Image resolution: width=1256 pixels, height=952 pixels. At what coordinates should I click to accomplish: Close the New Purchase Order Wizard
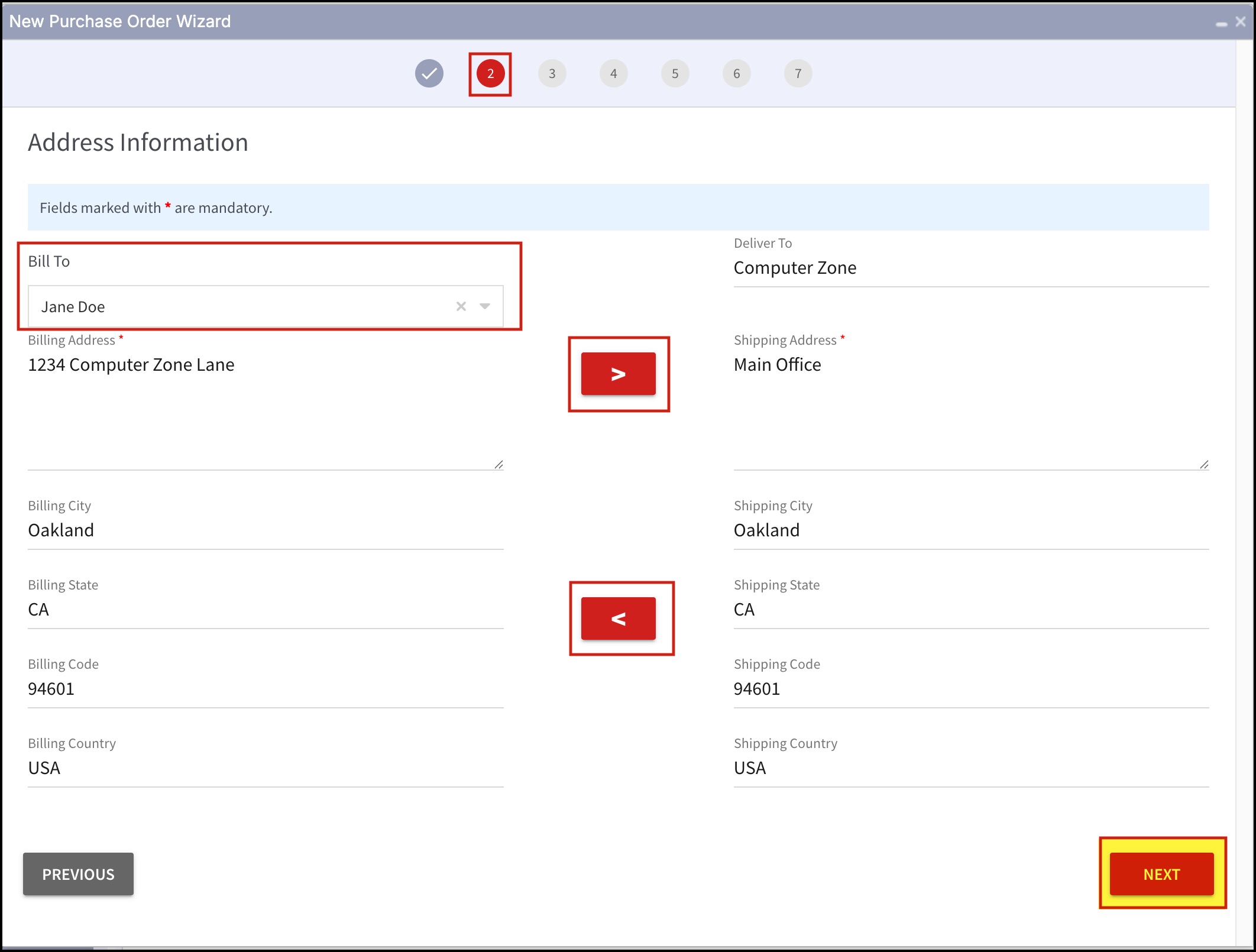(x=1241, y=21)
